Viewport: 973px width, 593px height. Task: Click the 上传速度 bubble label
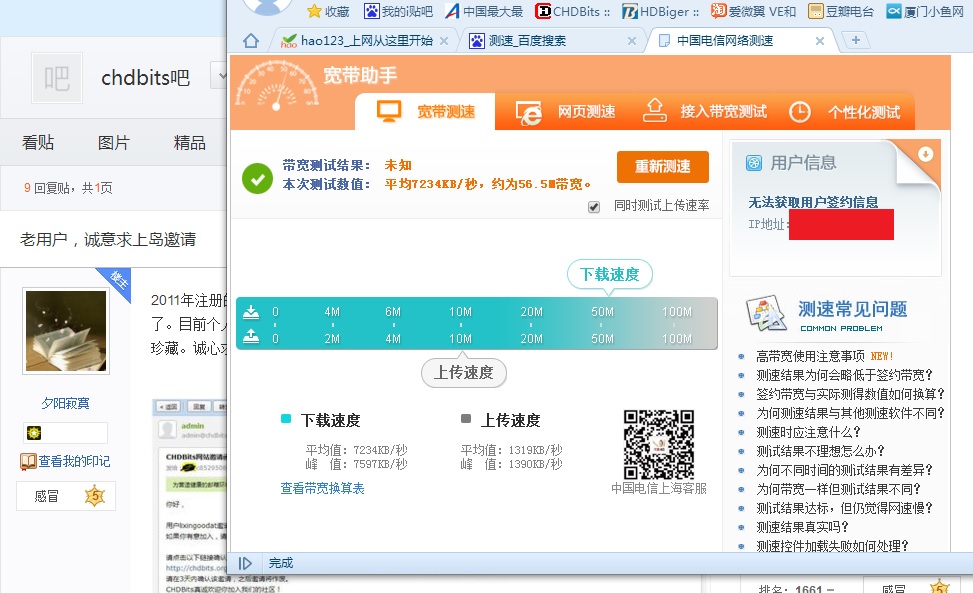click(464, 372)
